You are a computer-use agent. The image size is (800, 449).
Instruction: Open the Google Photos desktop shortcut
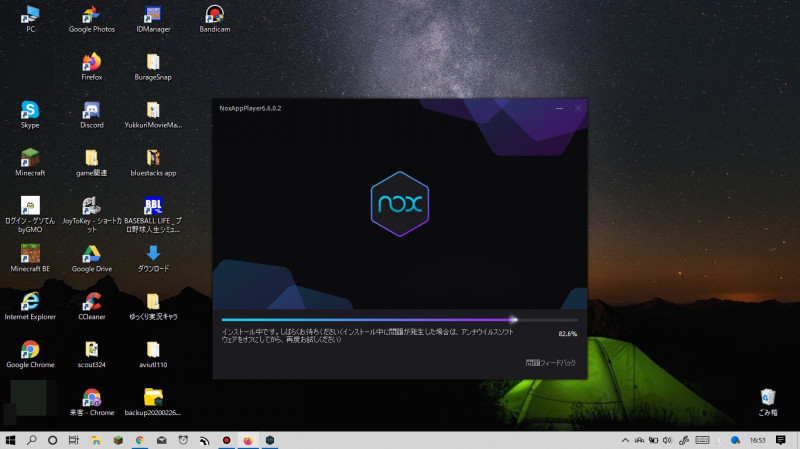pyautogui.click(x=92, y=19)
